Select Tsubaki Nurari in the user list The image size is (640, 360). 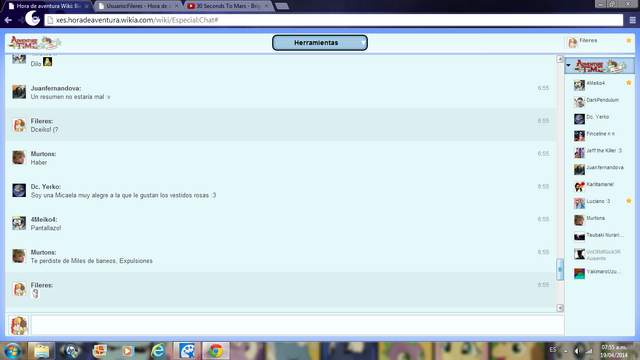pos(600,236)
